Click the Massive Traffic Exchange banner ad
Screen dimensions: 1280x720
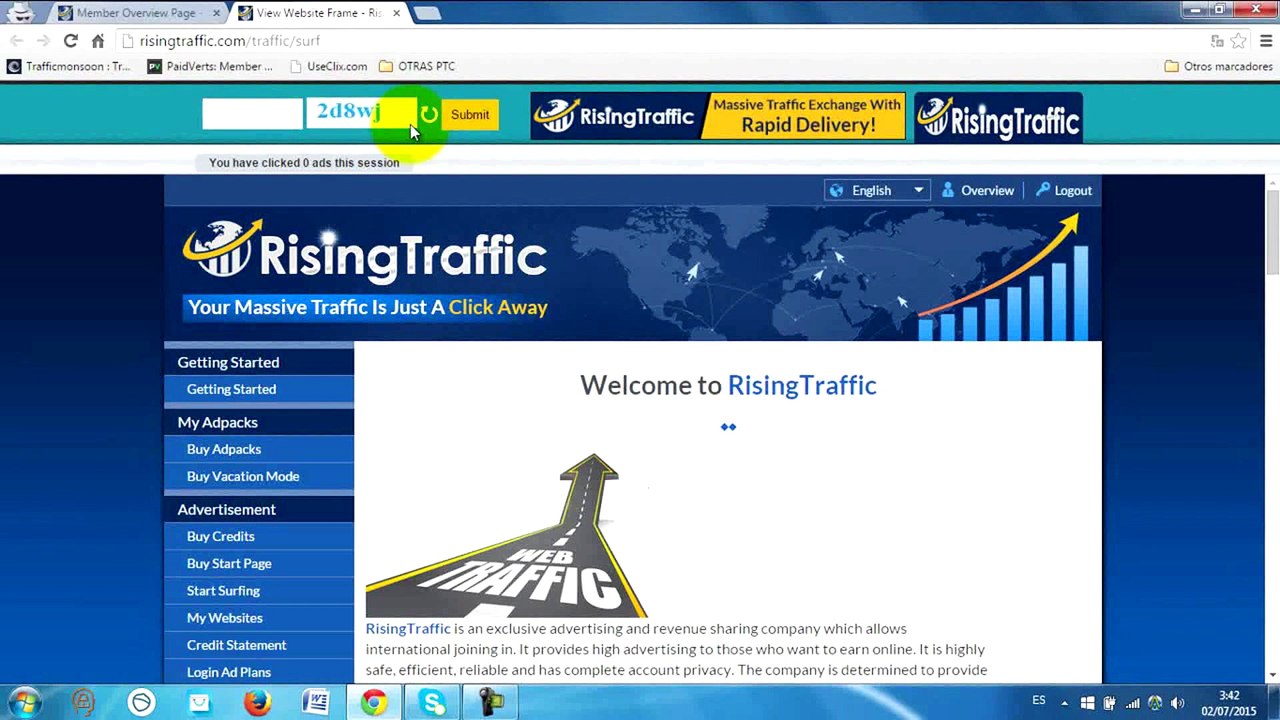point(717,116)
